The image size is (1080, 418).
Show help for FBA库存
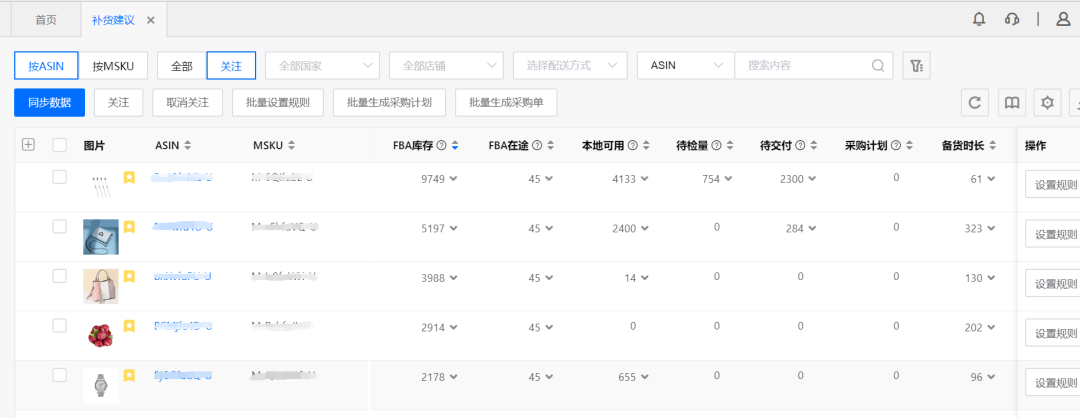point(442,145)
